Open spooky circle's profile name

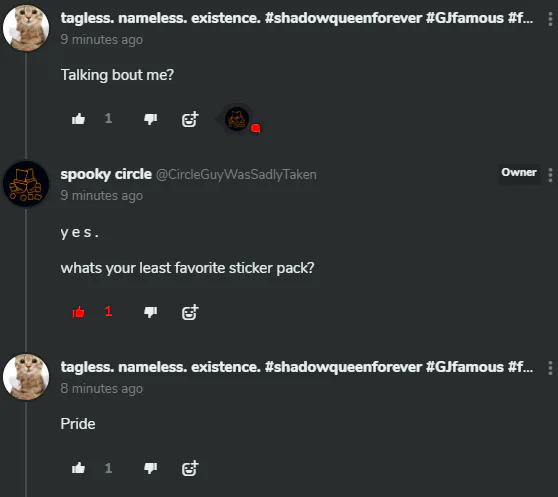click(x=106, y=174)
